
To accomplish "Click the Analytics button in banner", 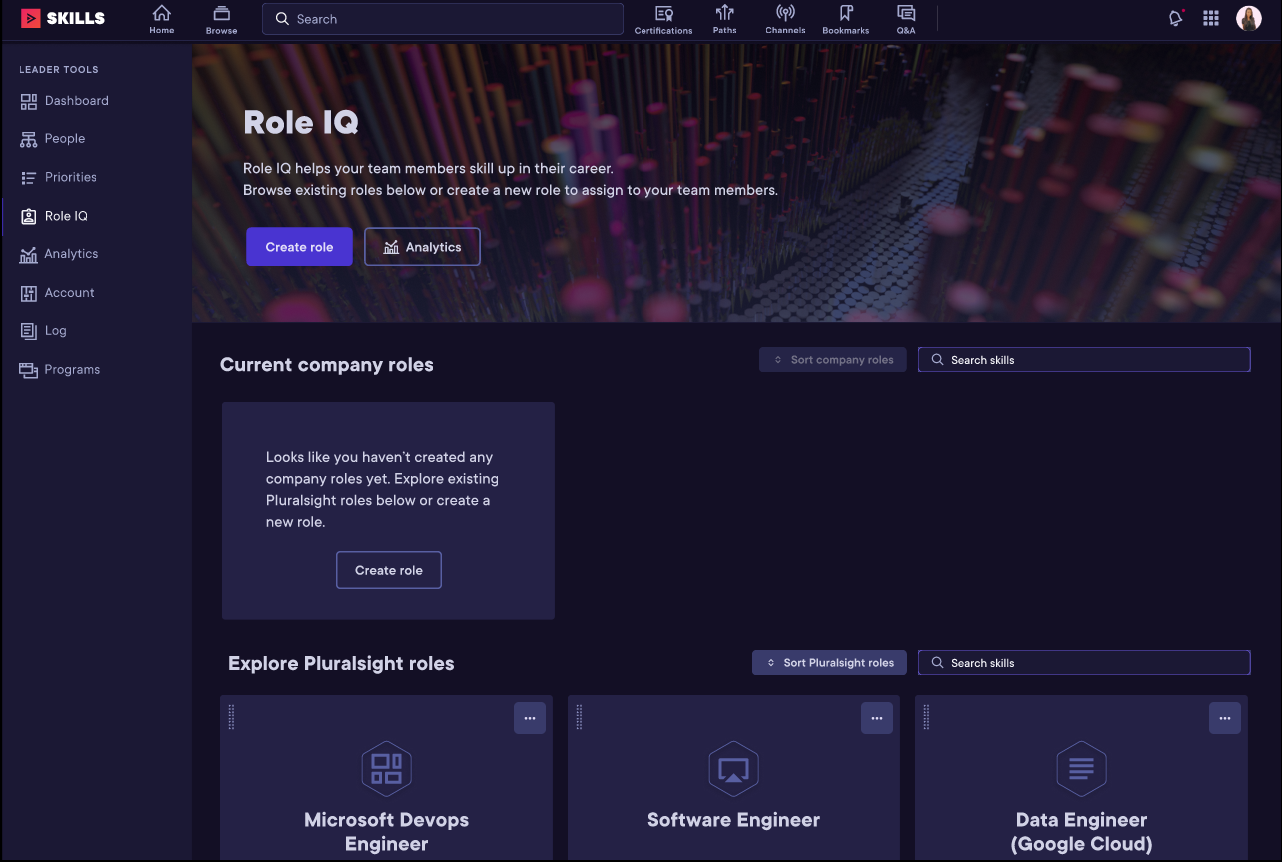I will (422, 247).
